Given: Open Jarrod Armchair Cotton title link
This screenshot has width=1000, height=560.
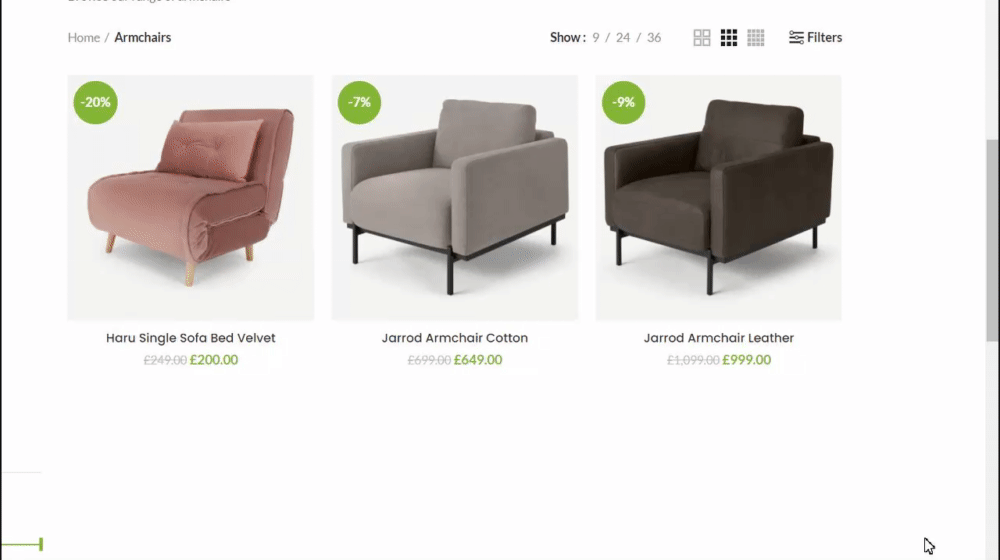Looking at the screenshot, I should 455,338.
